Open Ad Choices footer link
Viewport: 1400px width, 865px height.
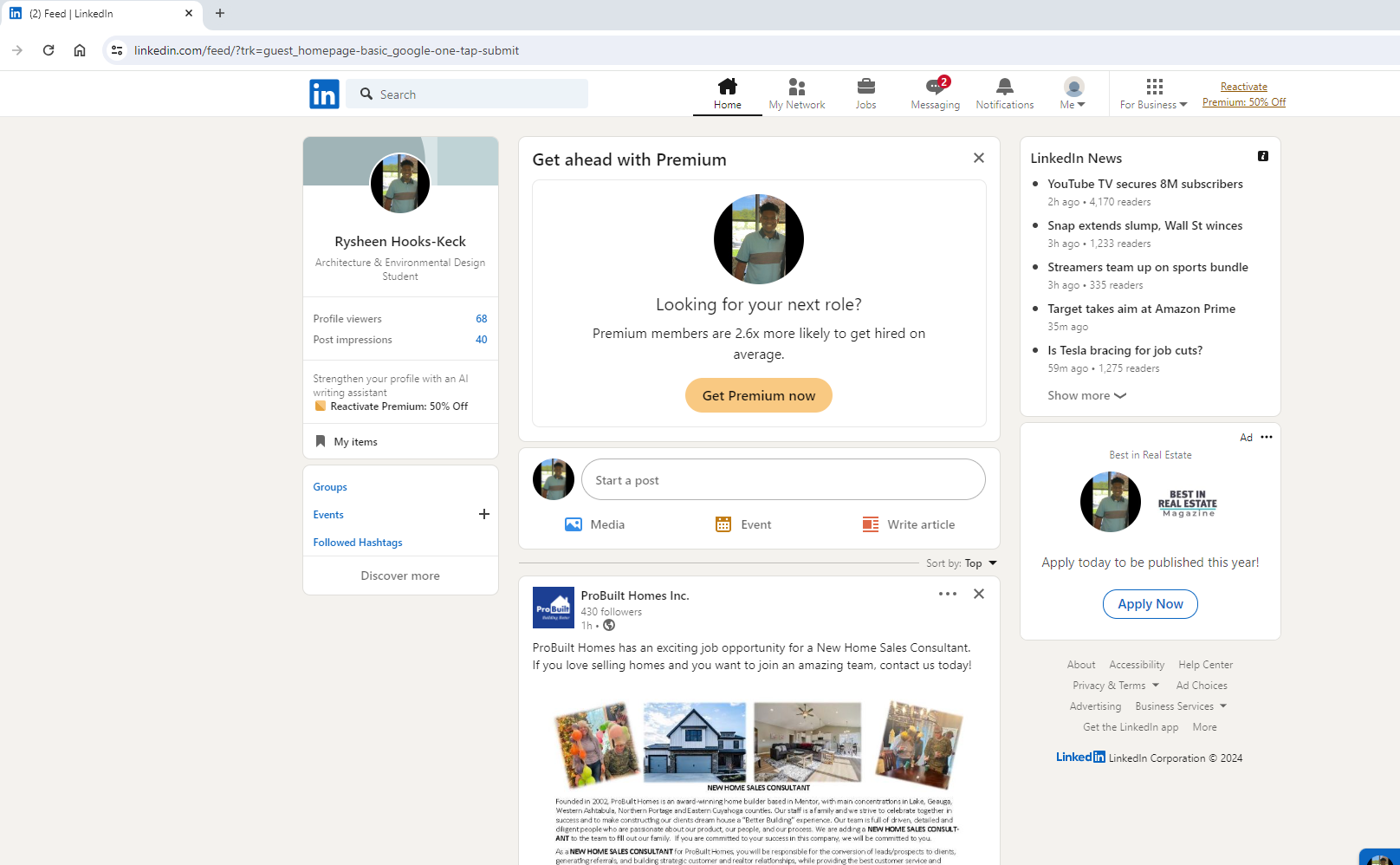click(1202, 686)
